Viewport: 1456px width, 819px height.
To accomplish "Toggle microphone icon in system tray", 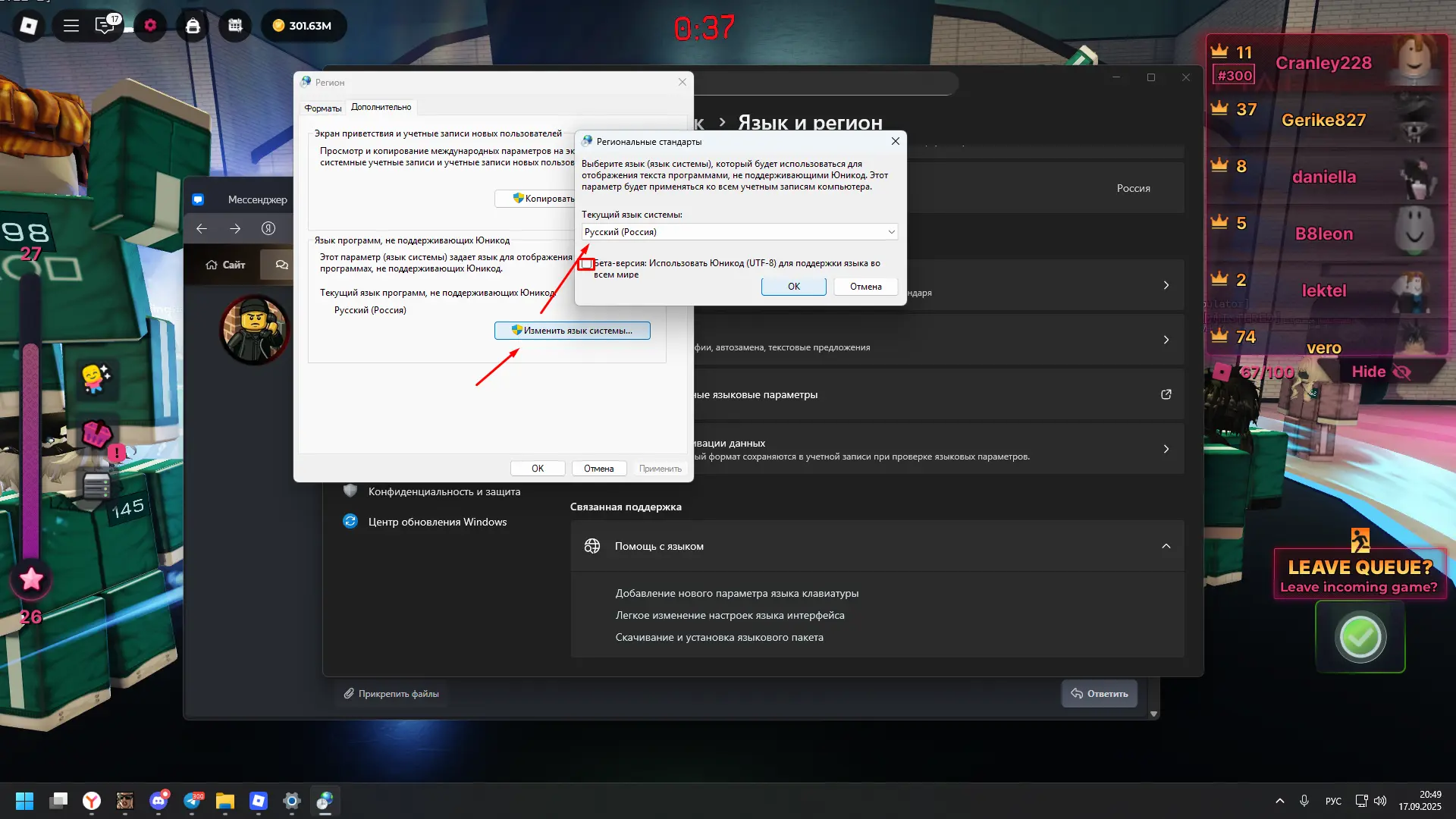I will click(x=1304, y=801).
